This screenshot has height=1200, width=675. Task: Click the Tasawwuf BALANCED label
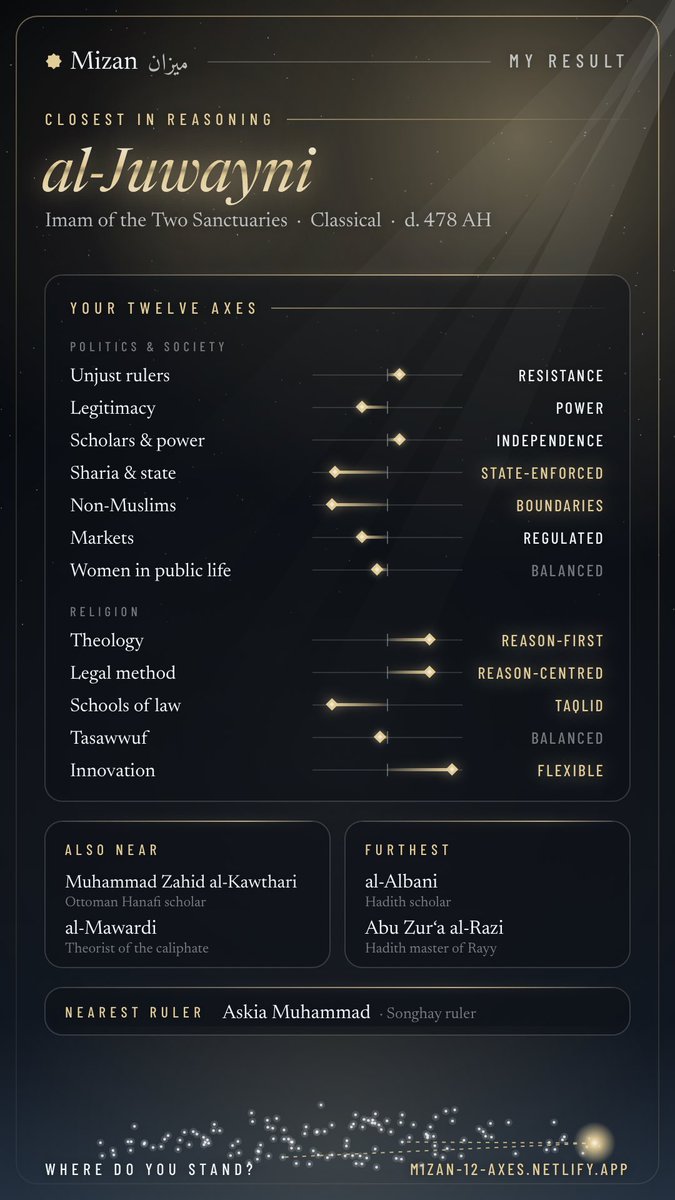click(568, 738)
